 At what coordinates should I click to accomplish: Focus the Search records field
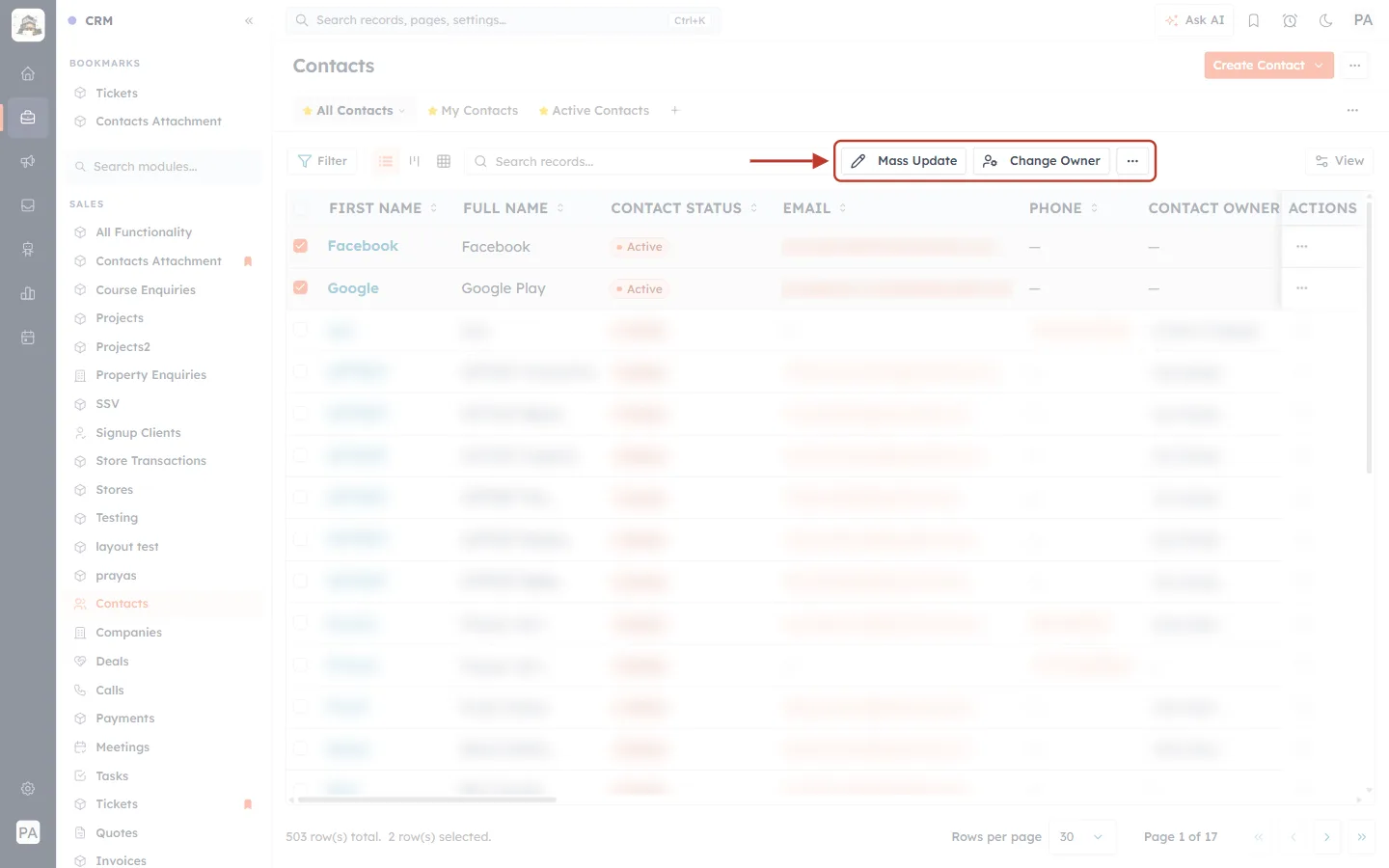coord(608,161)
